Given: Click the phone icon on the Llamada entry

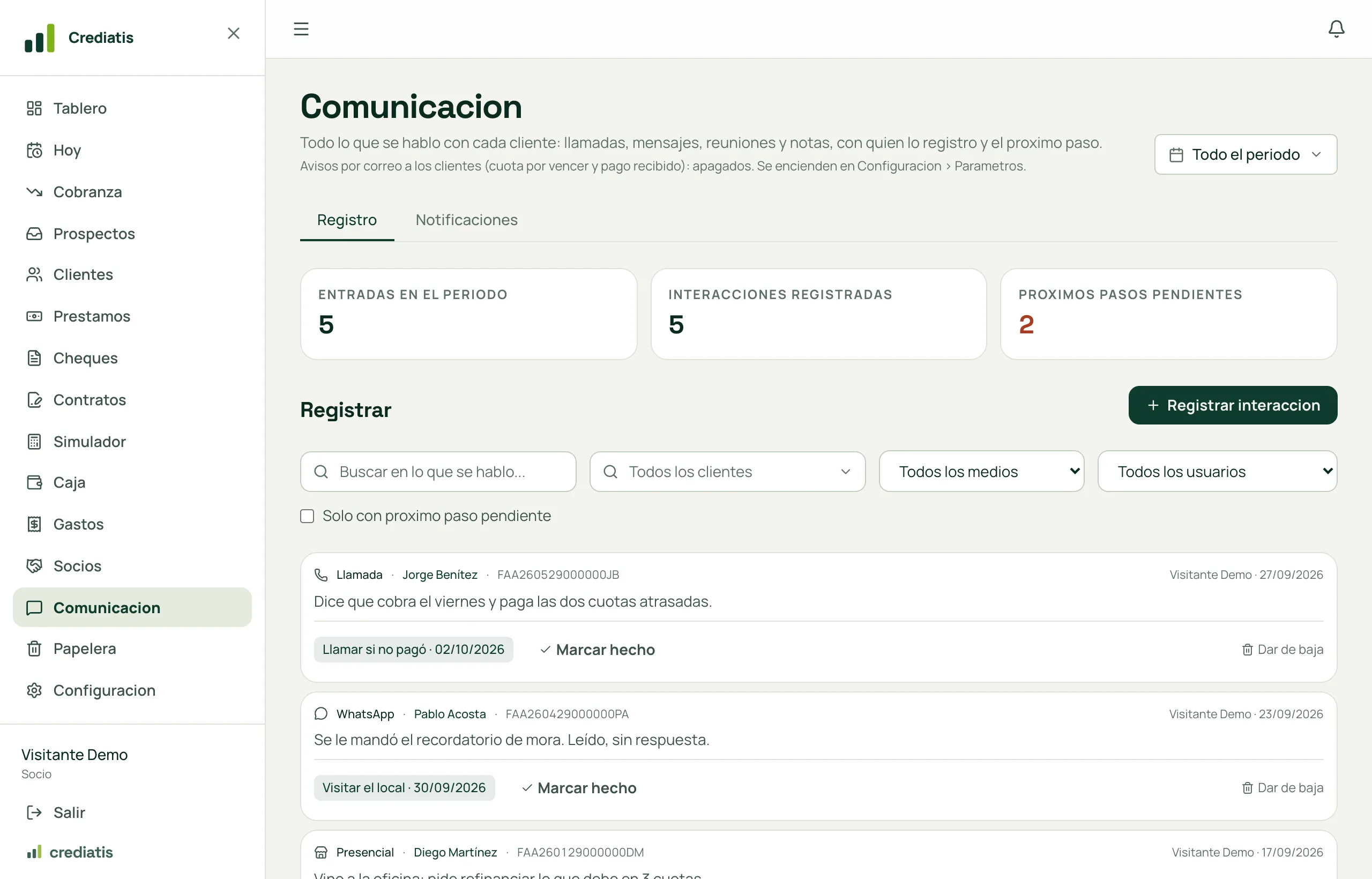Looking at the screenshot, I should 320,574.
